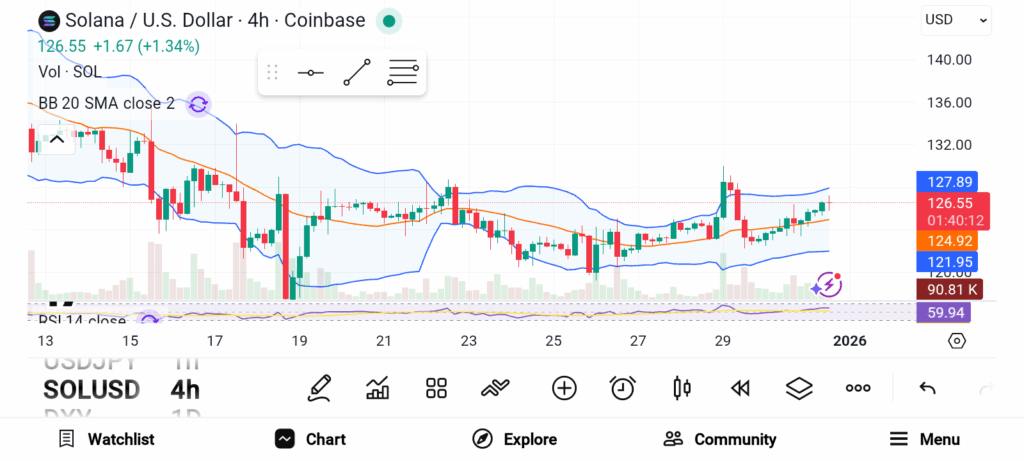1024x461 pixels.
Task: Click the SOLUSD symbol name
Action: [x=91, y=389]
